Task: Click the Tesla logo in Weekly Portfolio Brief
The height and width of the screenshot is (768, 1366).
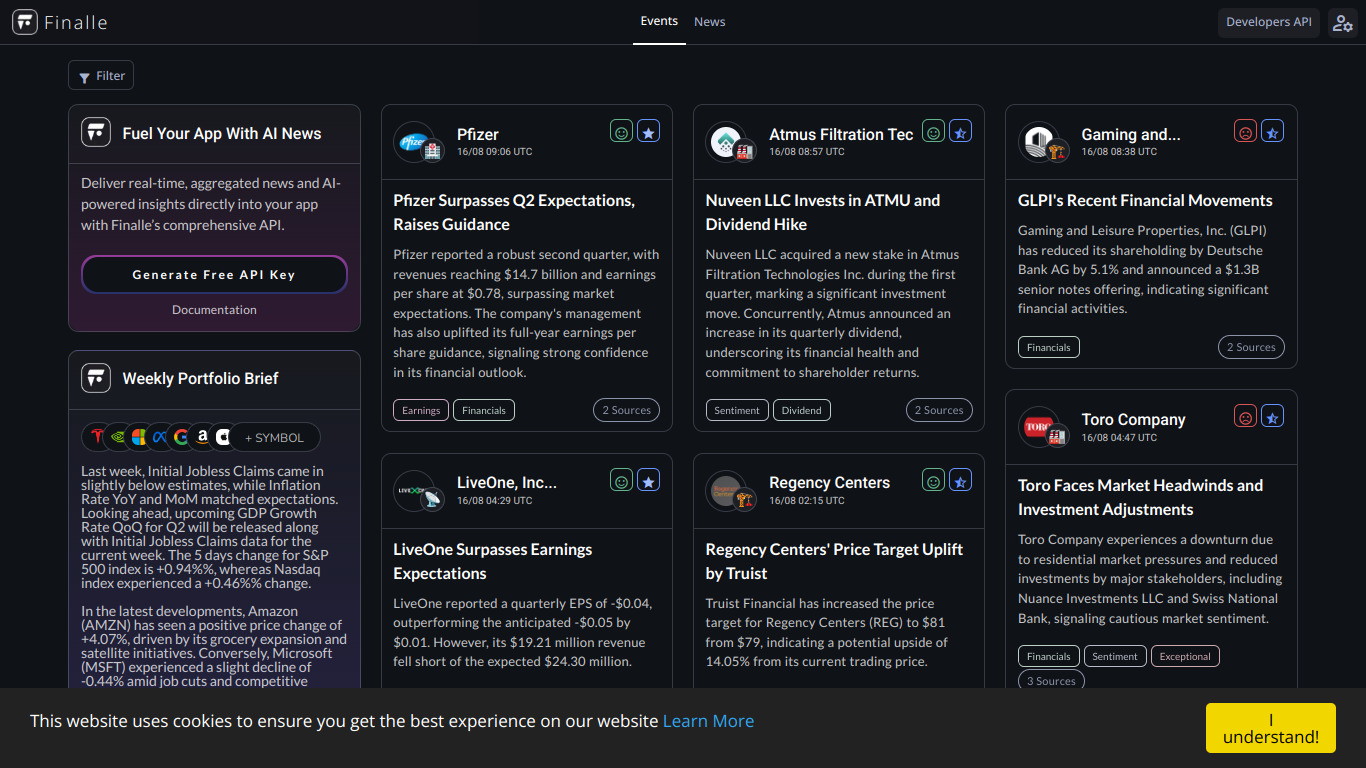Action: click(x=97, y=437)
